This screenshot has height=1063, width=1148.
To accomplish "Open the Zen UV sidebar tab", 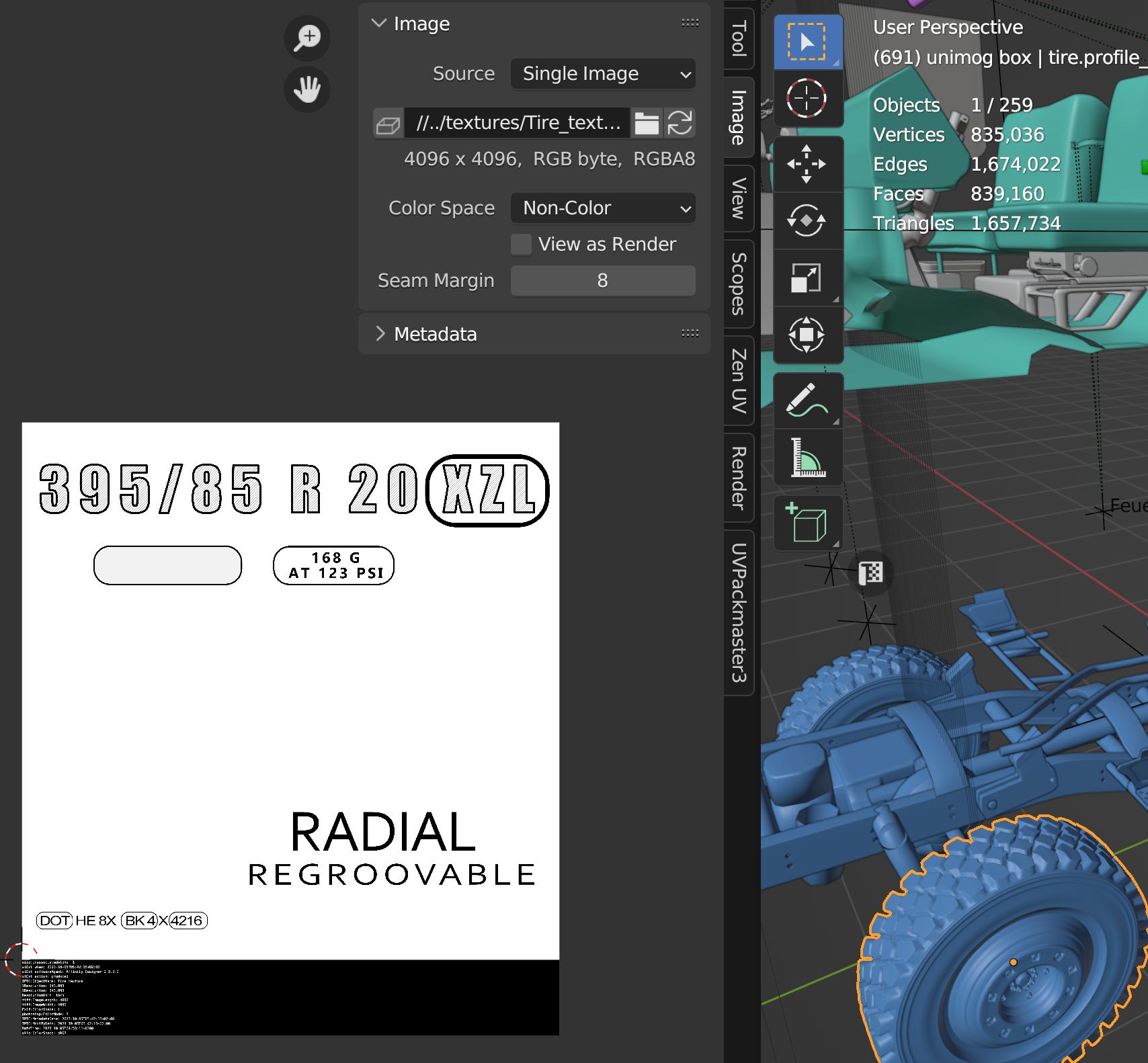I will point(739,380).
